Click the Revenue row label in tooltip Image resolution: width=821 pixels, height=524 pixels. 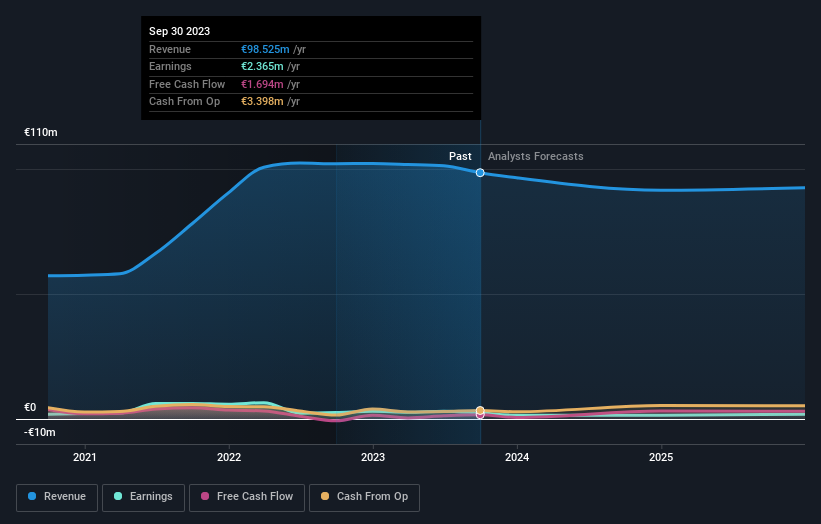point(170,49)
